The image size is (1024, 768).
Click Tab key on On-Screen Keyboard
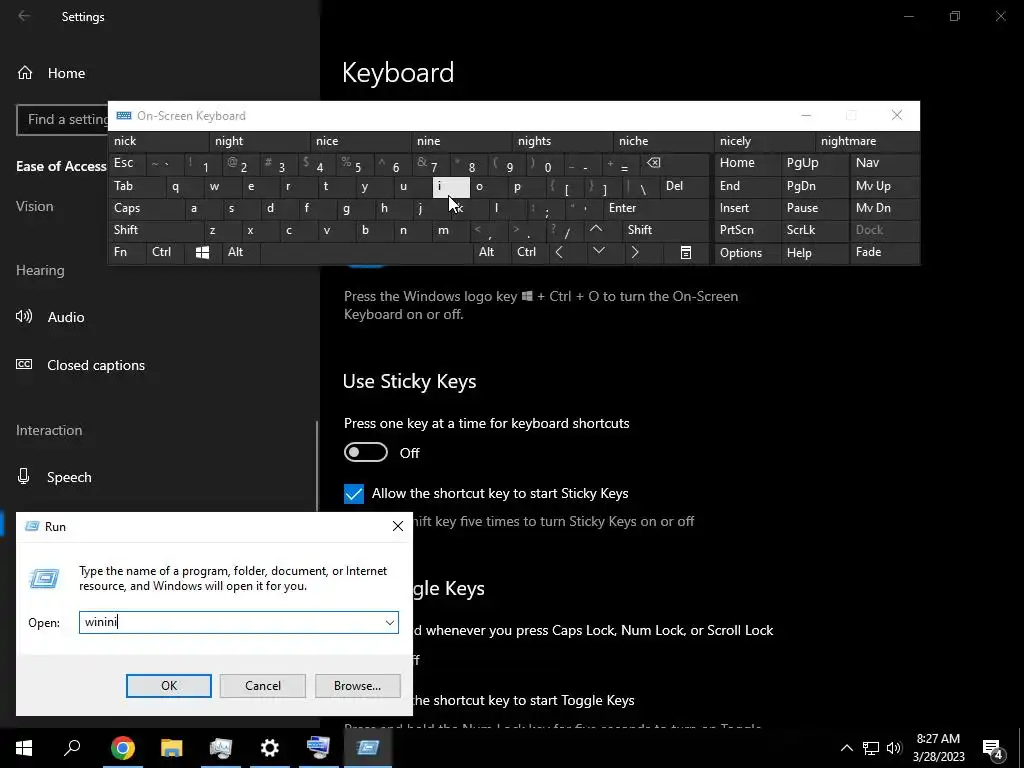[136, 186]
